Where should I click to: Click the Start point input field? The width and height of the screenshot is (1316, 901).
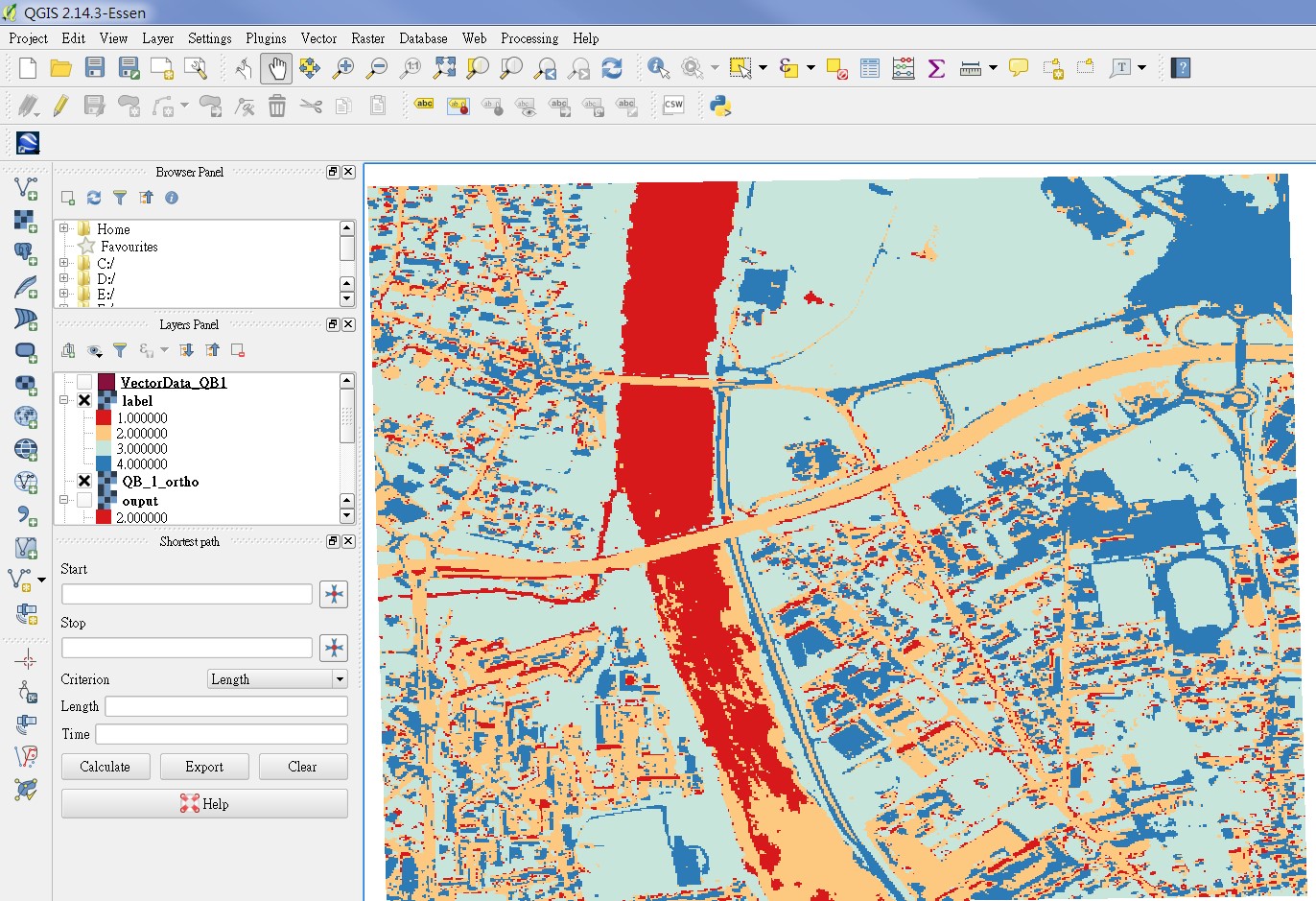187,594
